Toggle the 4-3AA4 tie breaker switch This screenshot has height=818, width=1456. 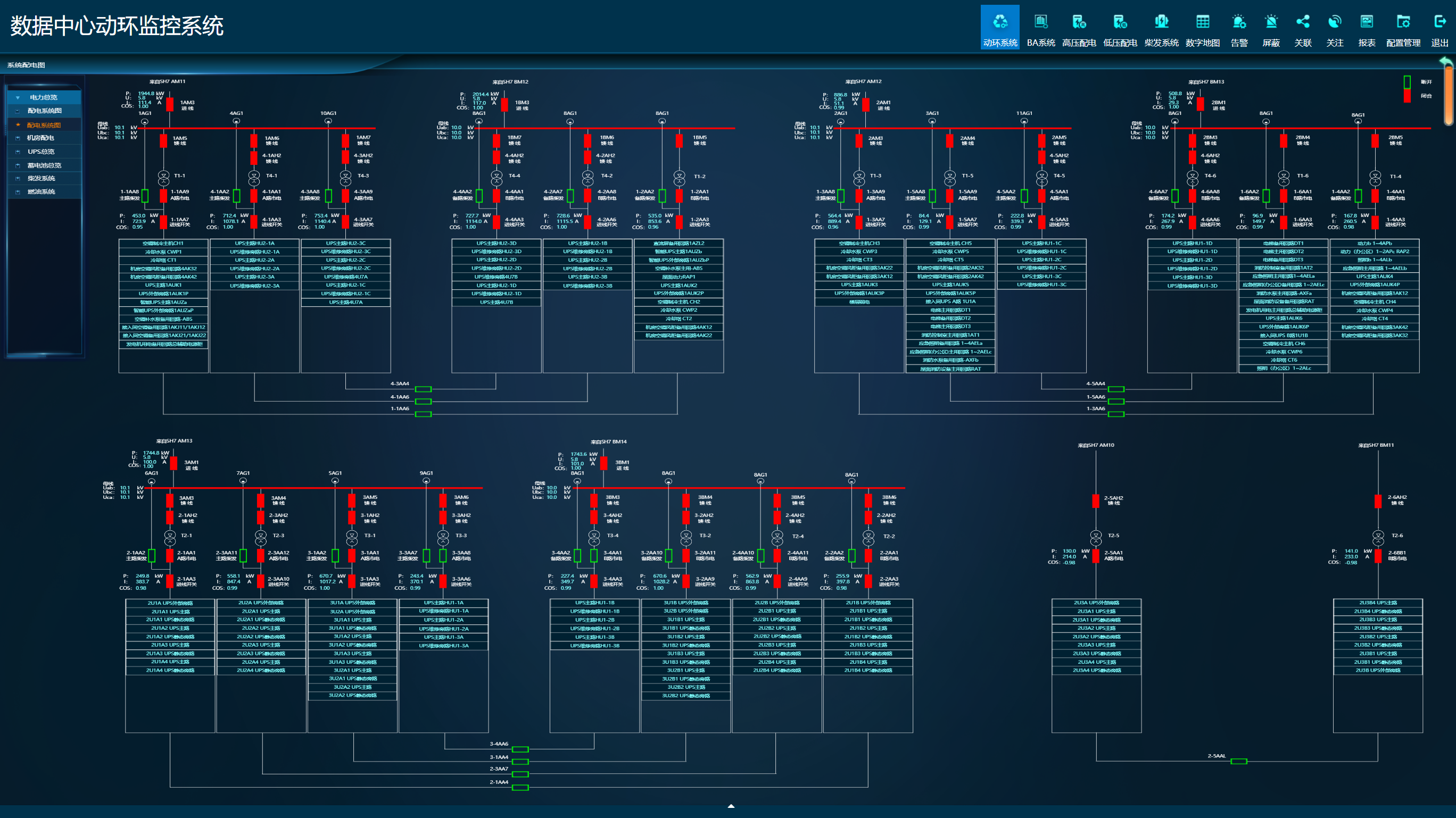pos(424,389)
